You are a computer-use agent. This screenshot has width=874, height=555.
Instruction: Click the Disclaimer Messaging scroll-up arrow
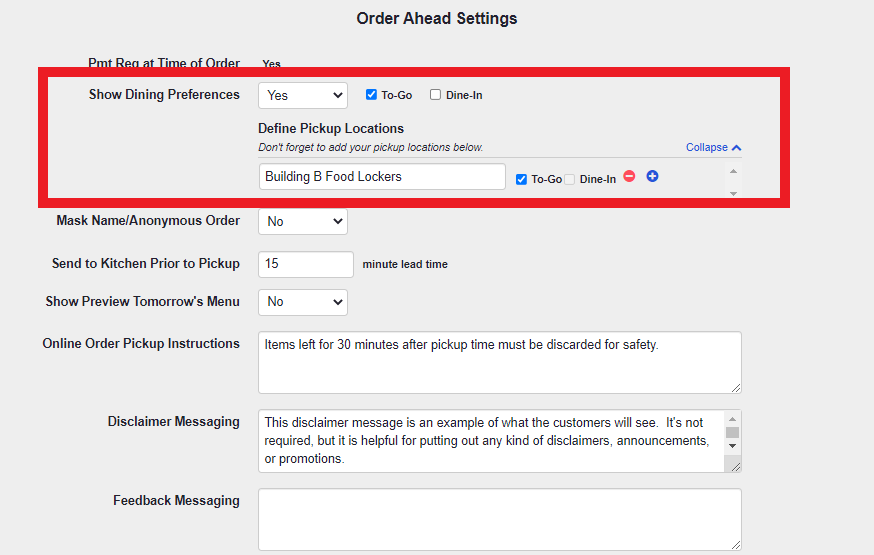(732, 419)
